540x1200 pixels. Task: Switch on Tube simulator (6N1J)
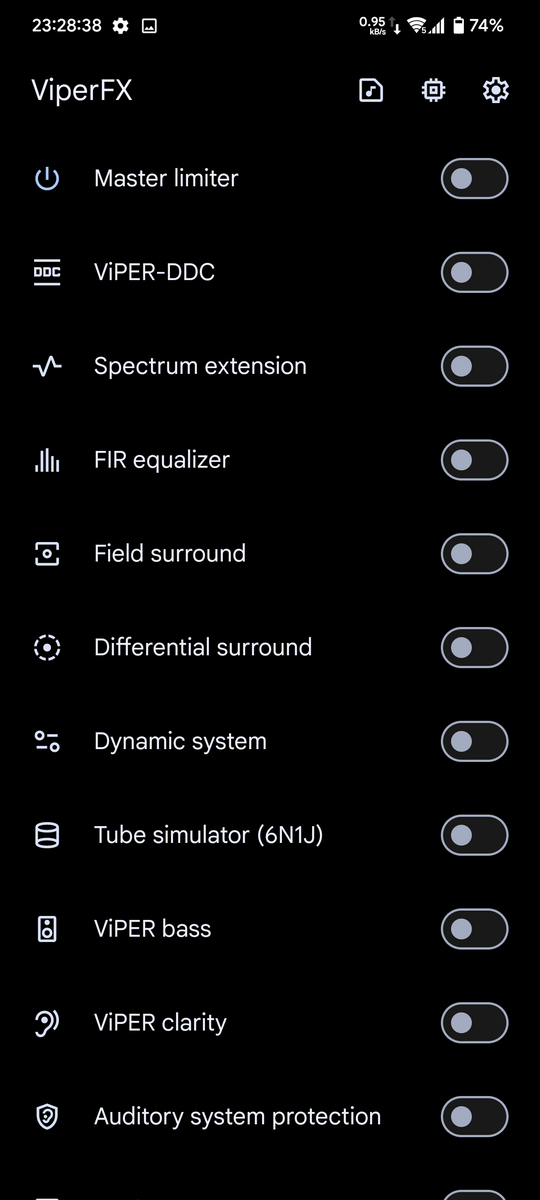475,835
